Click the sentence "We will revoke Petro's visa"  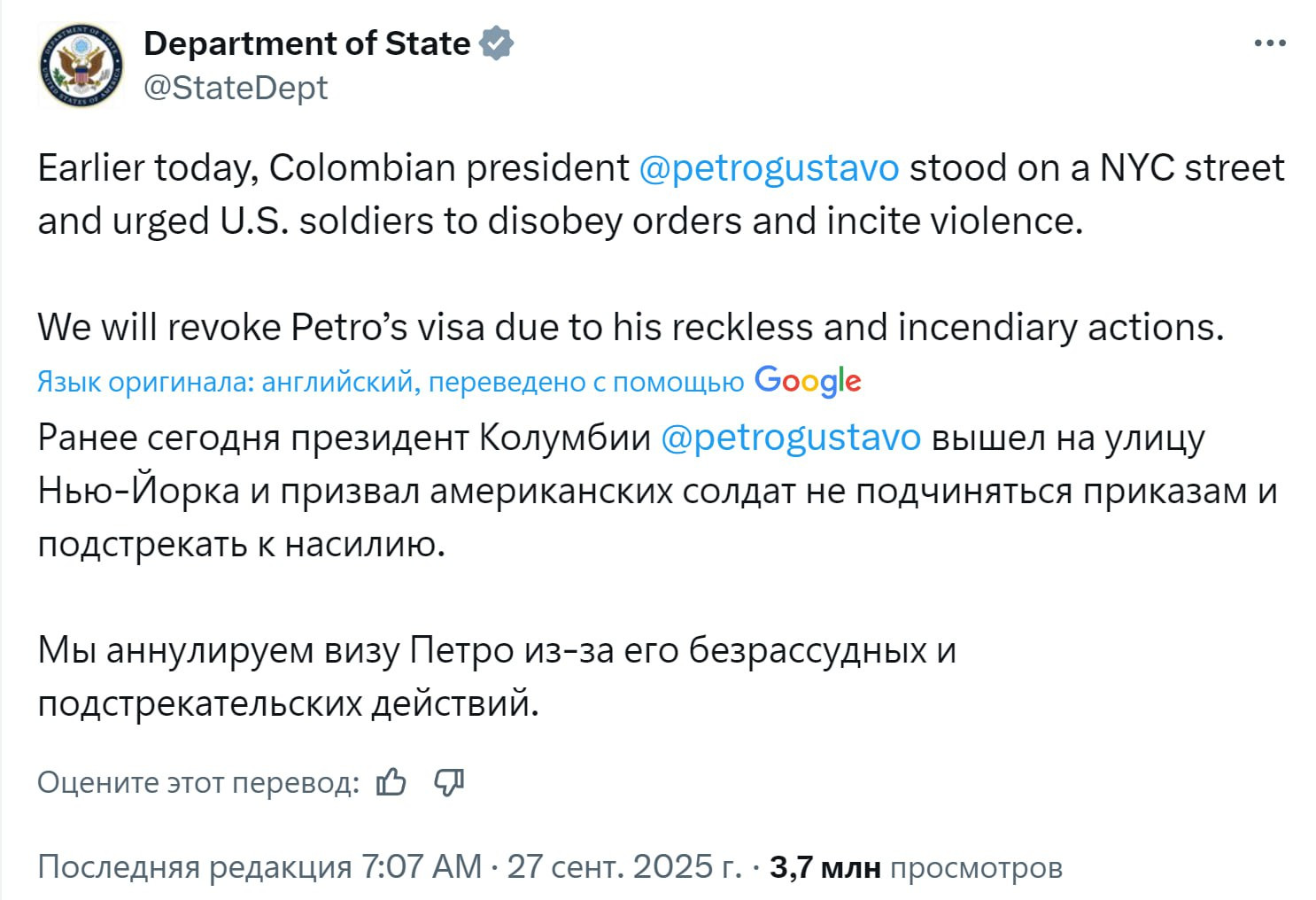pos(629,328)
